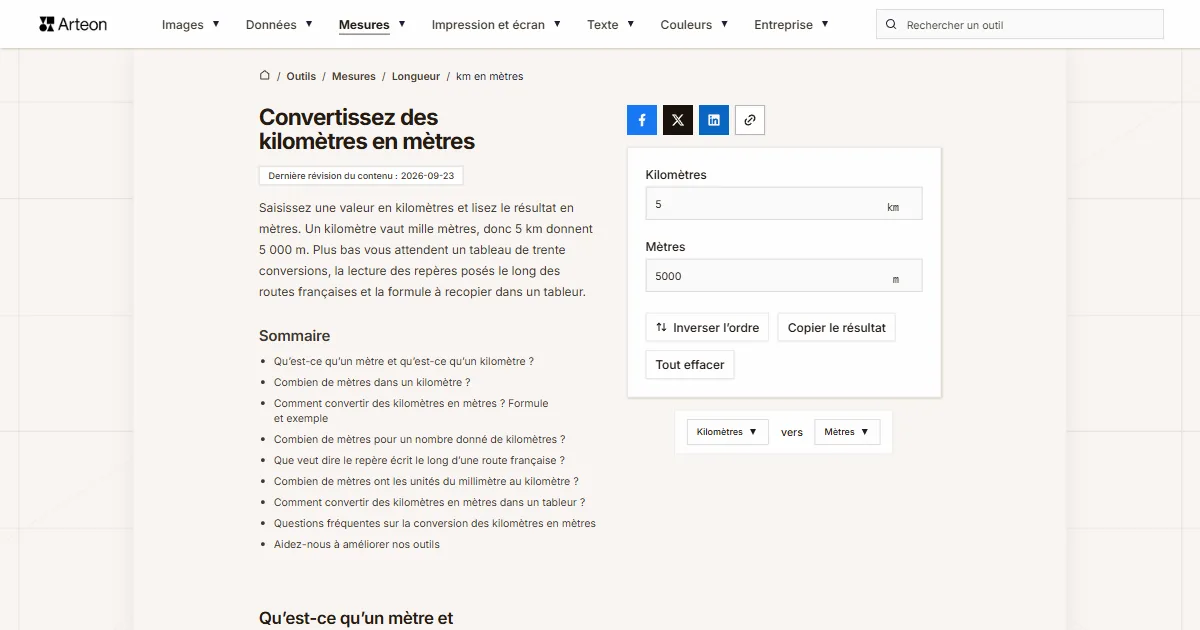1200x630 pixels.
Task: Go to Outils in the breadcrumb
Action: tap(301, 76)
